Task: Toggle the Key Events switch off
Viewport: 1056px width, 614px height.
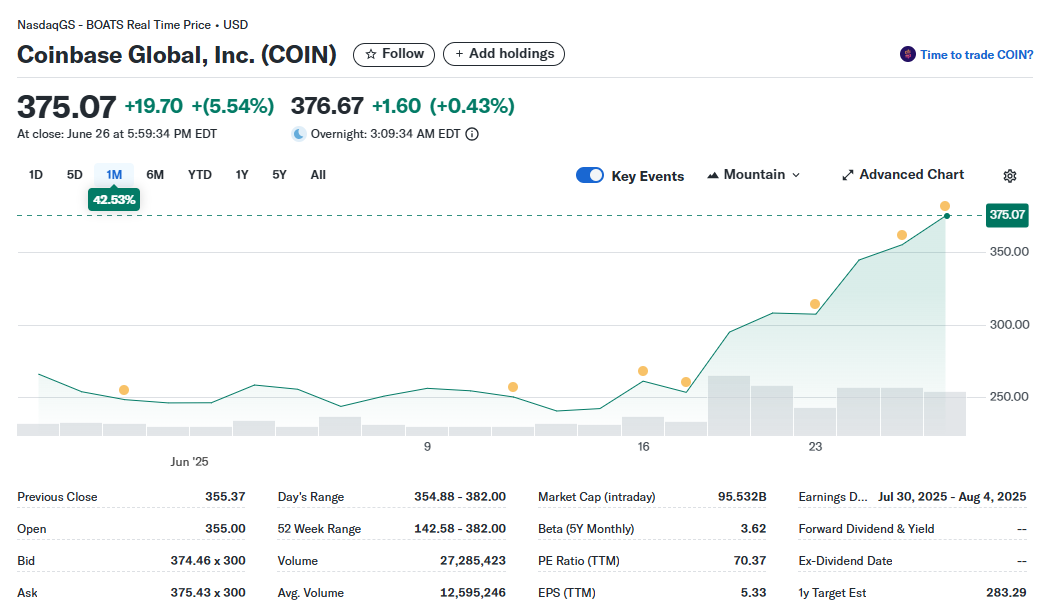Action: (x=590, y=175)
